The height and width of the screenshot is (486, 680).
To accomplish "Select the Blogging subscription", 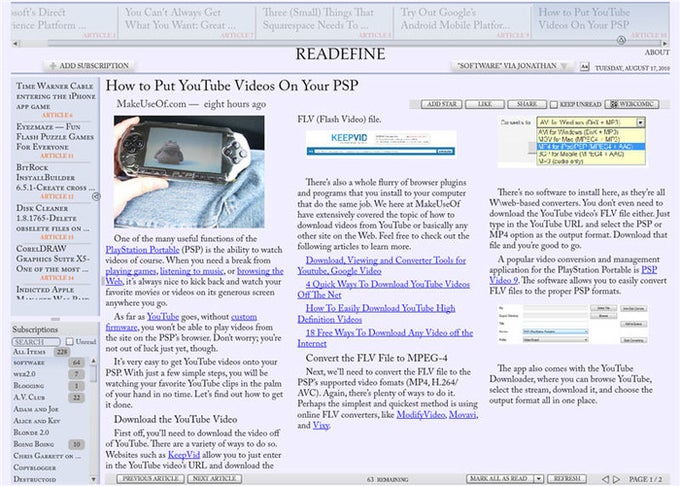I will 49,385.
